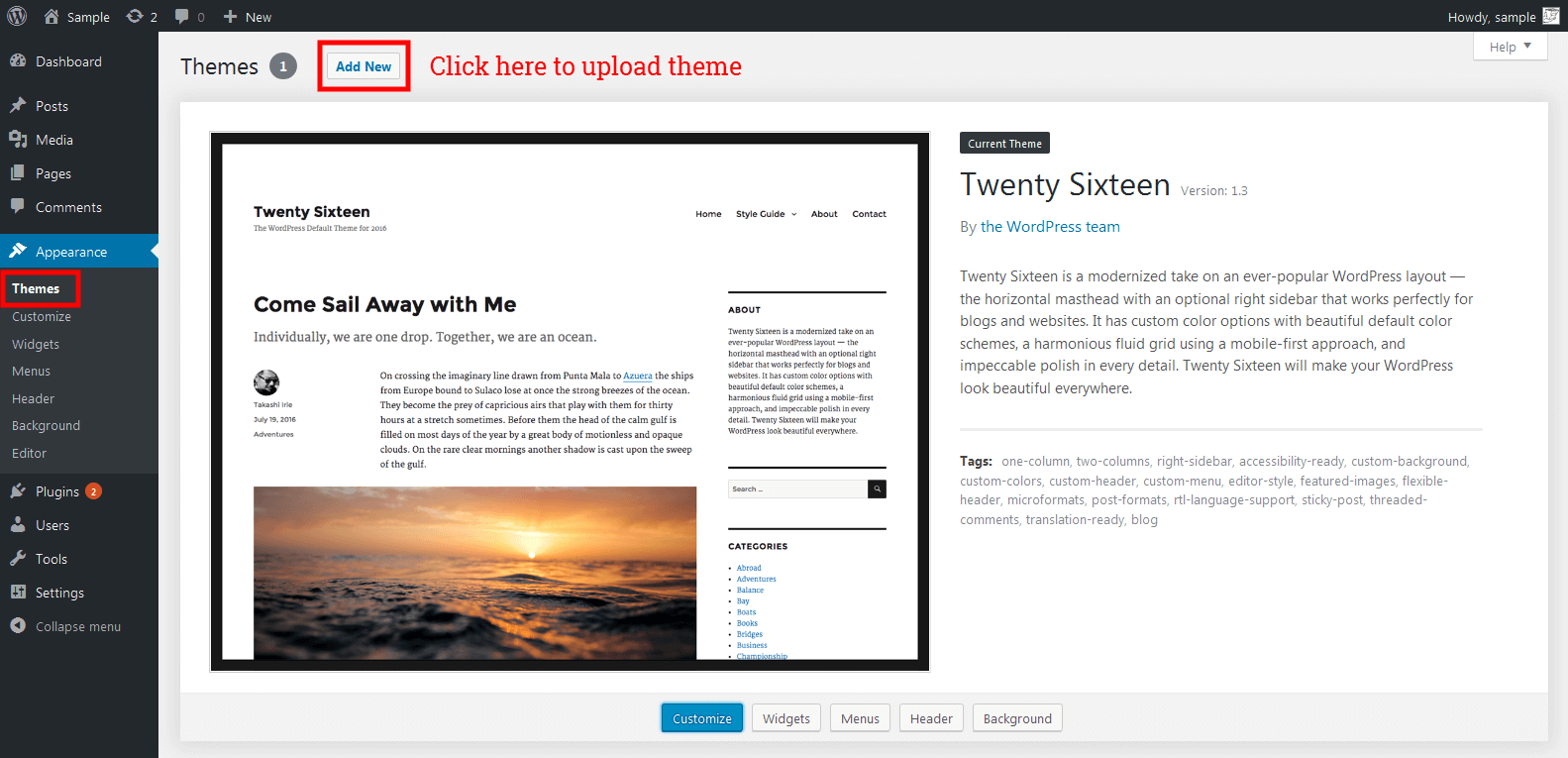1568x758 pixels.
Task: Open the New content dropdown in admin bar
Action: point(248,17)
